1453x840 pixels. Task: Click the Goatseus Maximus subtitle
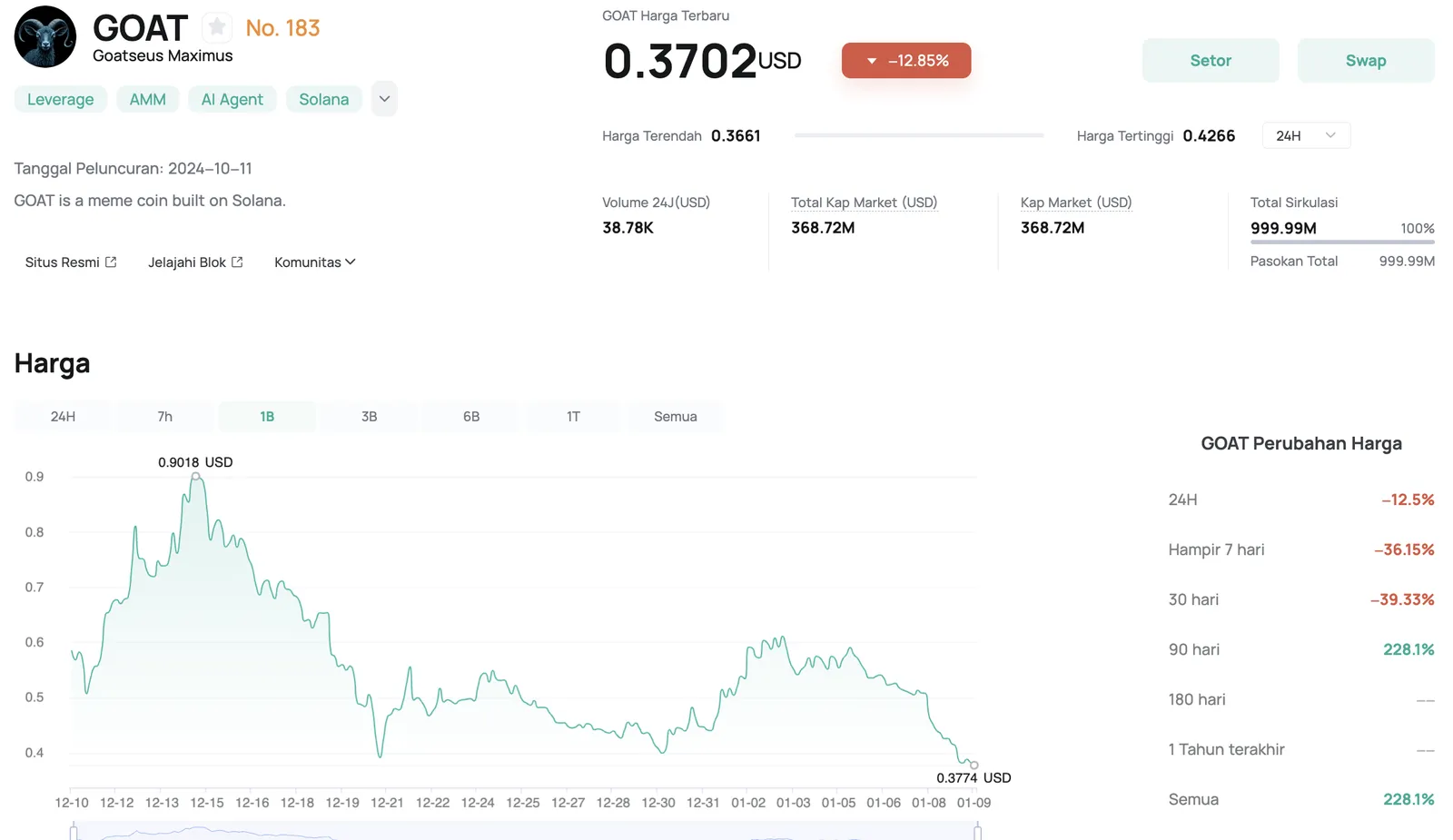tap(163, 56)
